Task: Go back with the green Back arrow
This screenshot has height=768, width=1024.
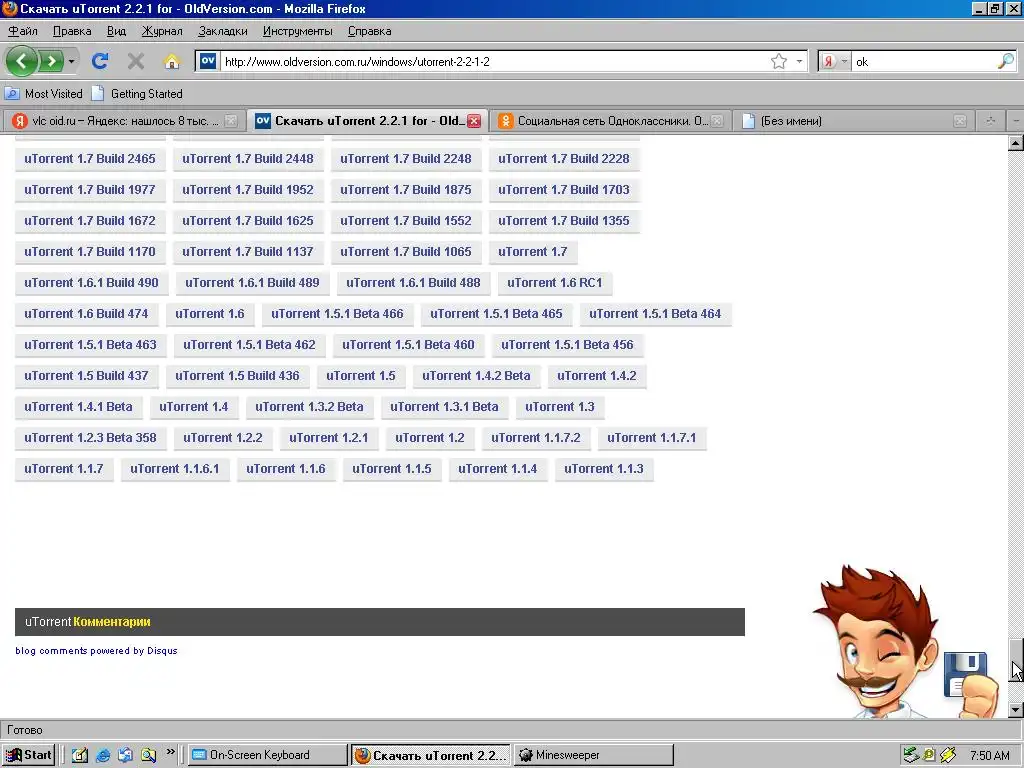Action: 22,61
